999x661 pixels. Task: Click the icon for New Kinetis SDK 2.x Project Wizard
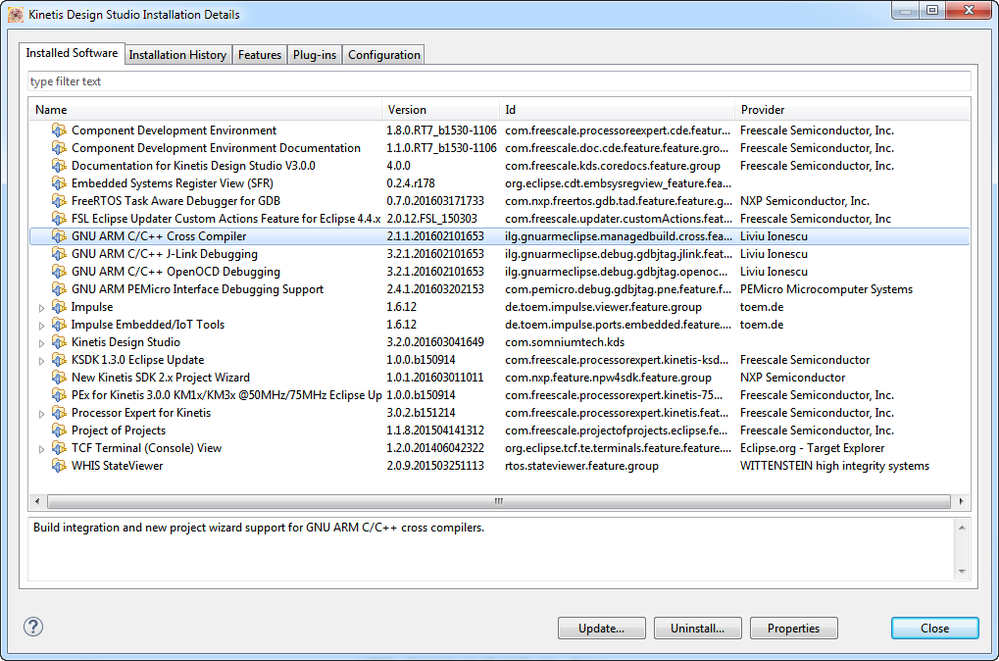[59, 377]
